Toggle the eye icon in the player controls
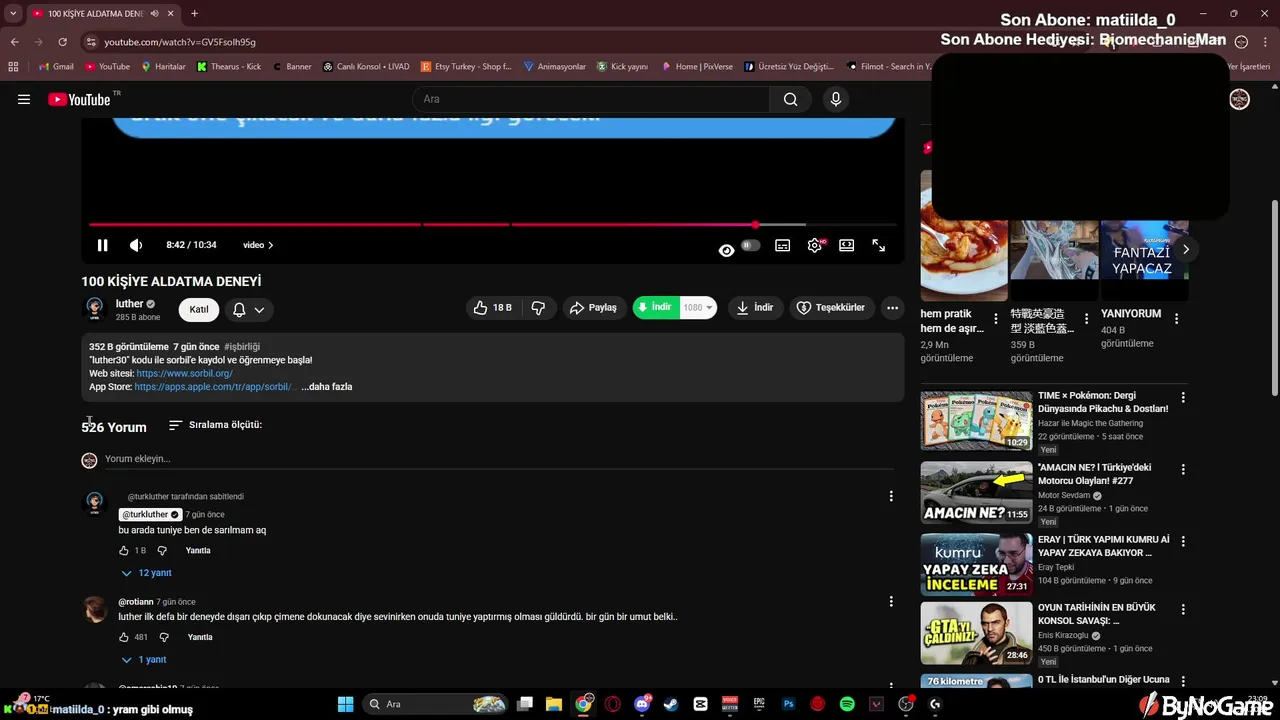 click(727, 250)
